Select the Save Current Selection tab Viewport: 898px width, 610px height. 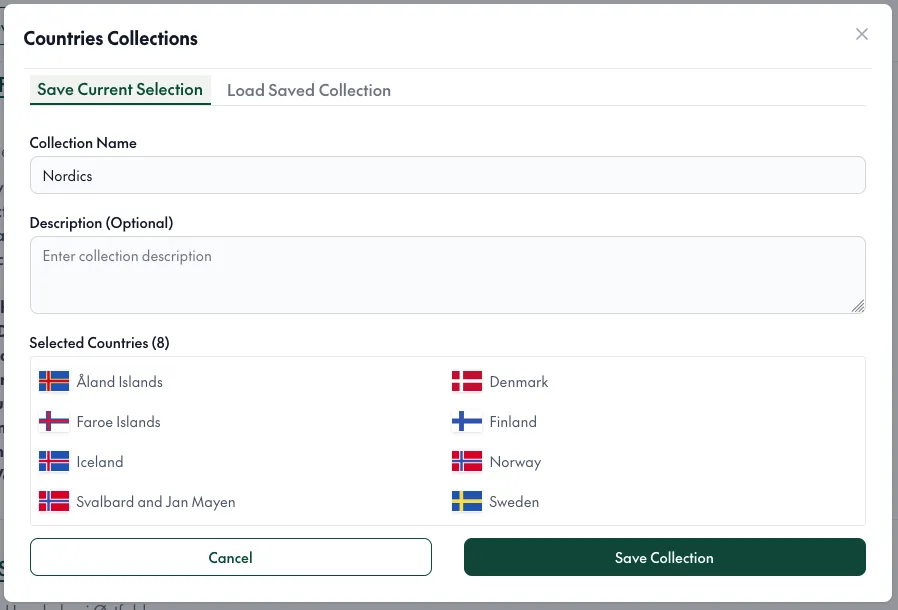[x=120, y=90]
